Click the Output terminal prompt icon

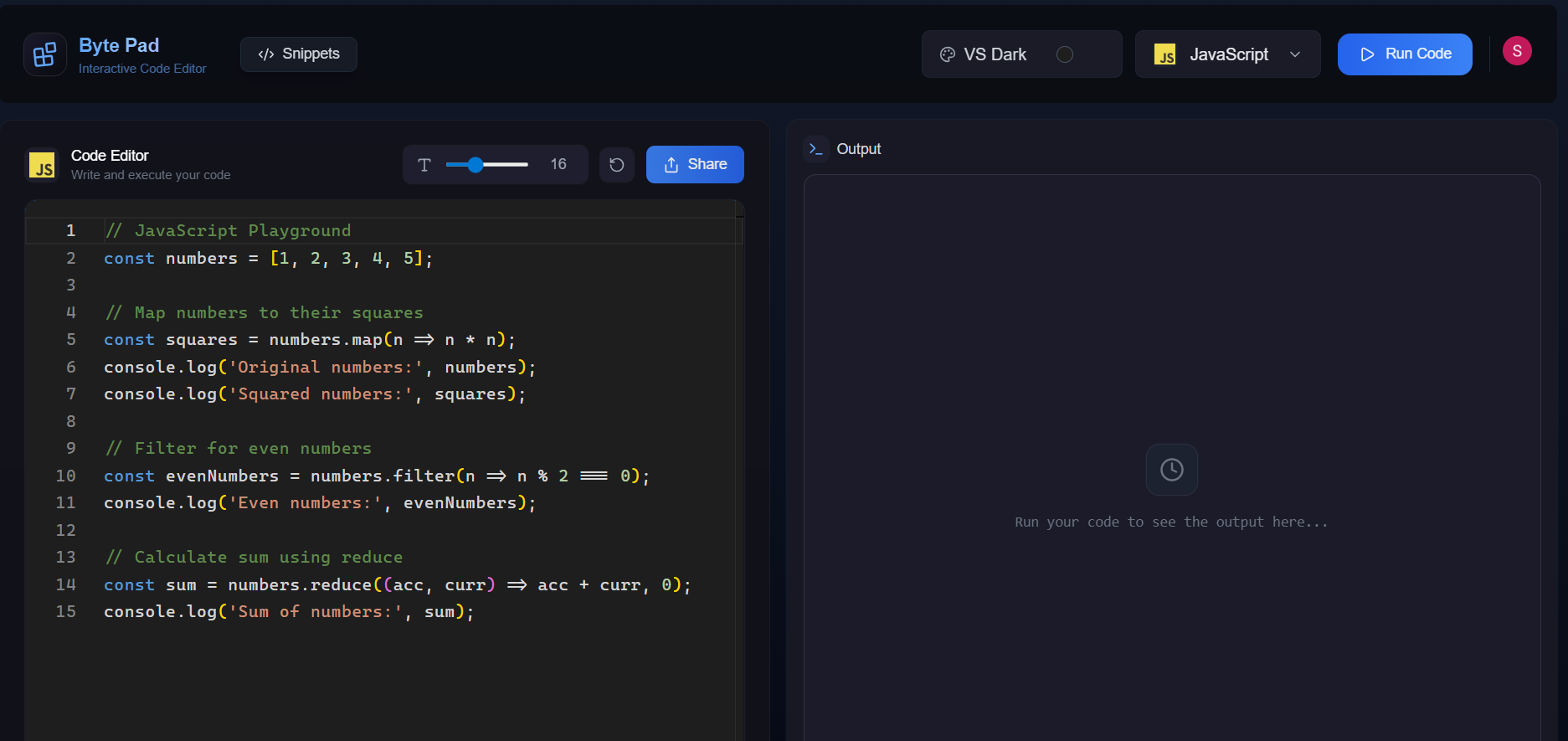[815, 149]
